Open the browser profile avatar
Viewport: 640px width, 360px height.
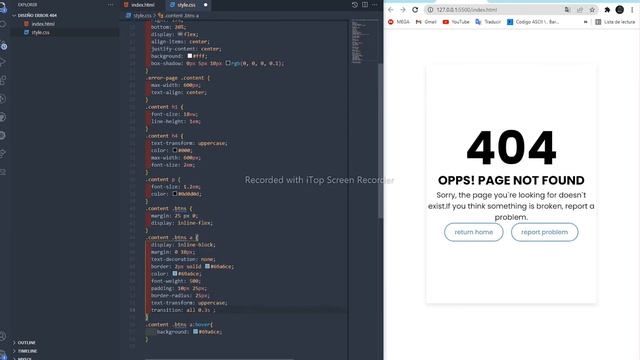[x=620, y=10]
